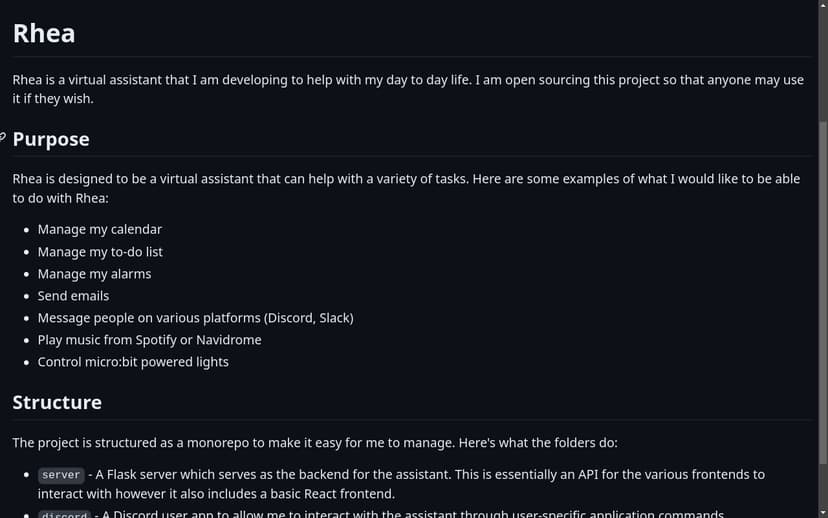The image size is (828, 518).
Task: Click the "Manage my alarms" list item
Action: click(x=94, y=274)
